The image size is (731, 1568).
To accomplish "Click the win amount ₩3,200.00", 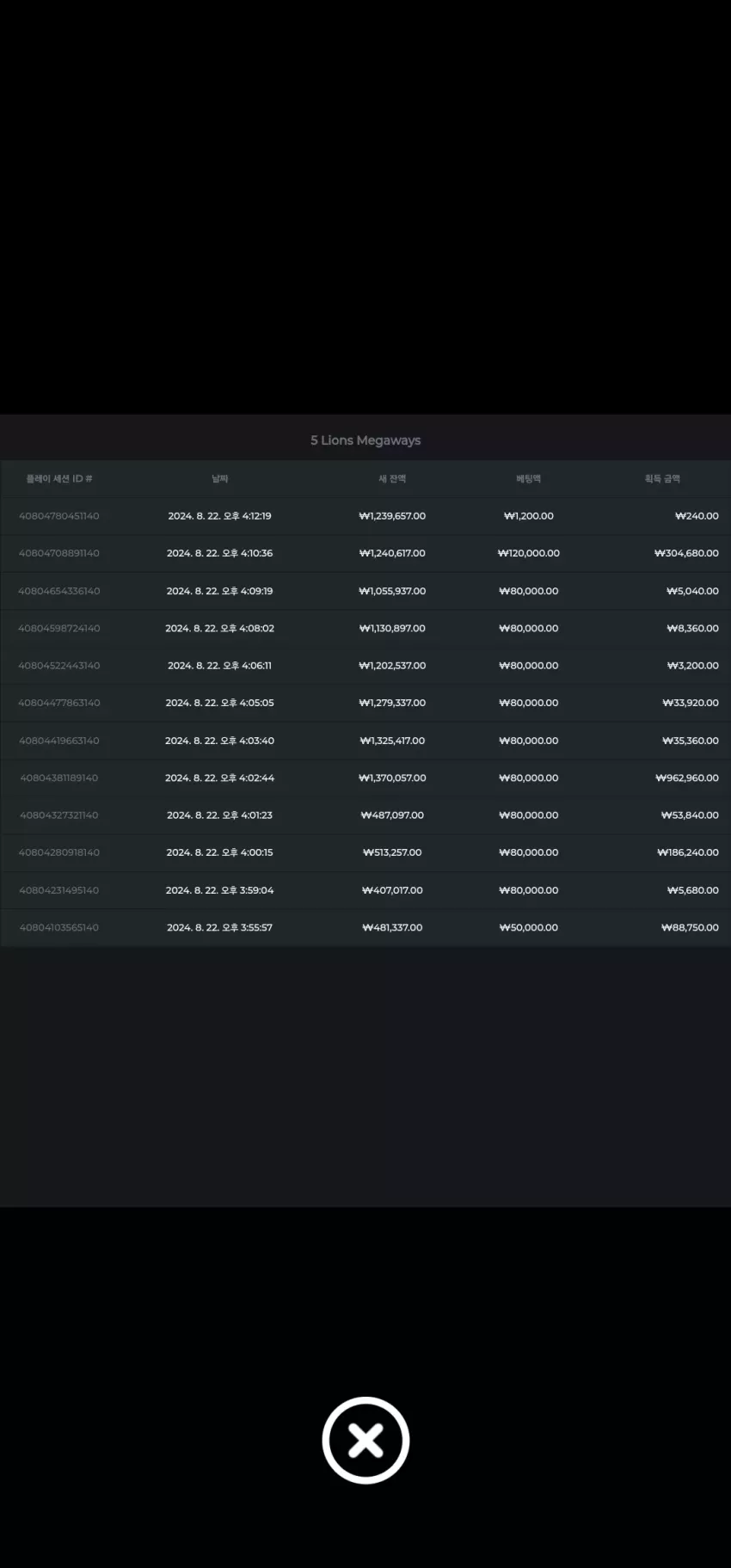I will coord(692,666).
